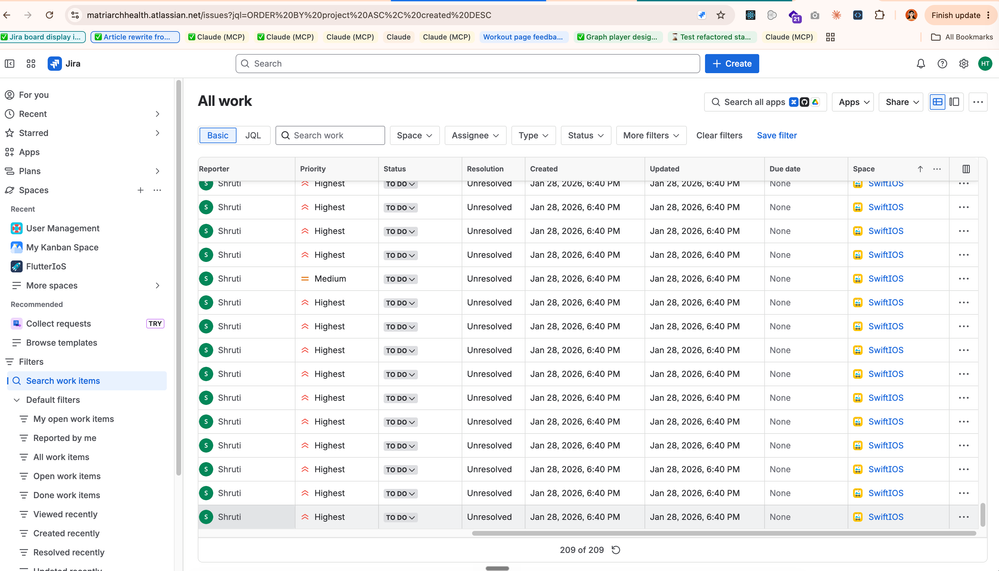This screenshot has height=571, width=999.
Task: Open Spaces section more options ellipsis
Action: point(157,190)
